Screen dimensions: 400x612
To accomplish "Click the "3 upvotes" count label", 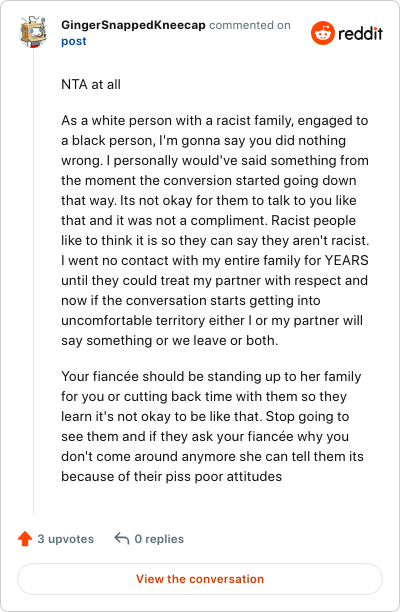I will point(66,539).
